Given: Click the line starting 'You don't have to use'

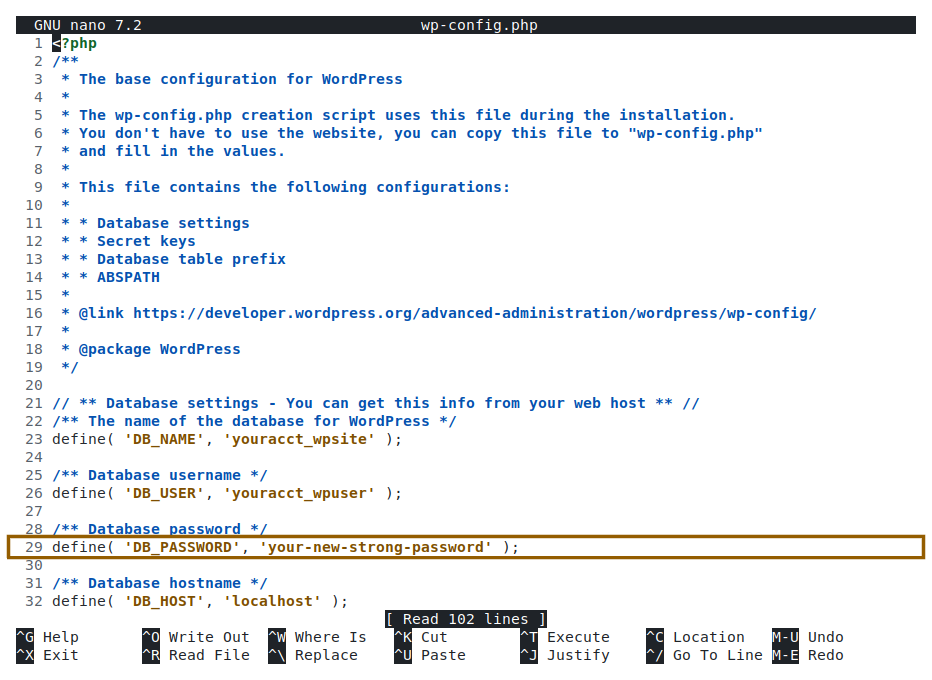Looking at the screenshot, I should (x=412, y=133).
